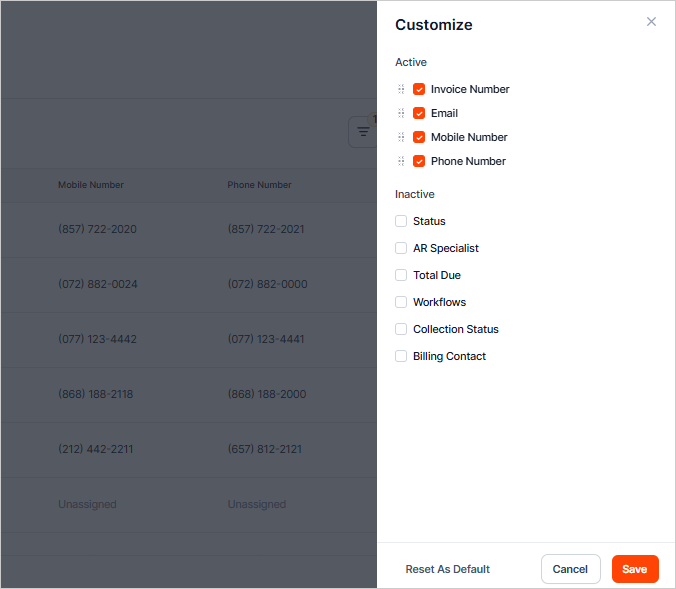
Task: Click the Mobile Number column header
Action: 91,185
